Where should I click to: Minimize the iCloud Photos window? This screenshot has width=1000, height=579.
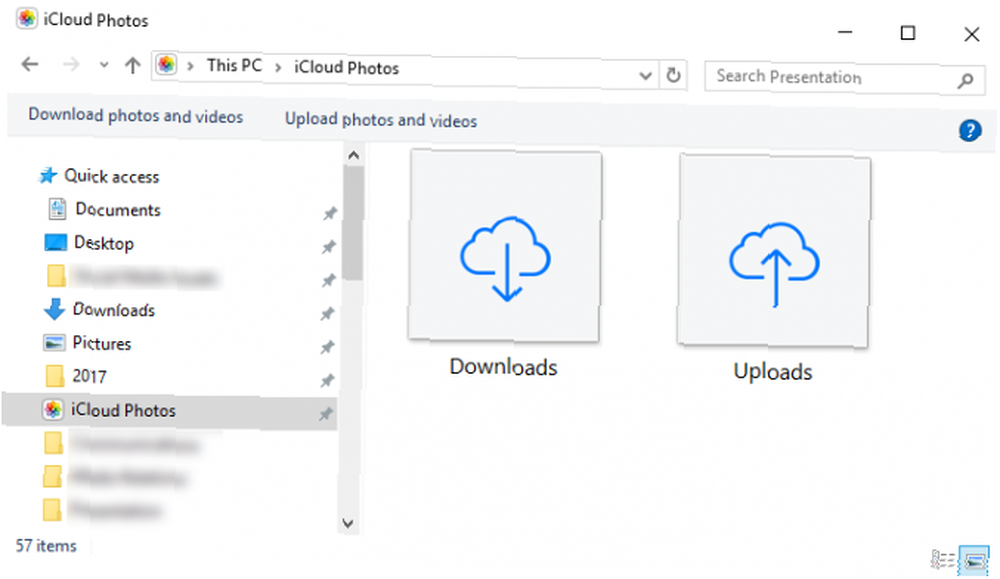845,31
